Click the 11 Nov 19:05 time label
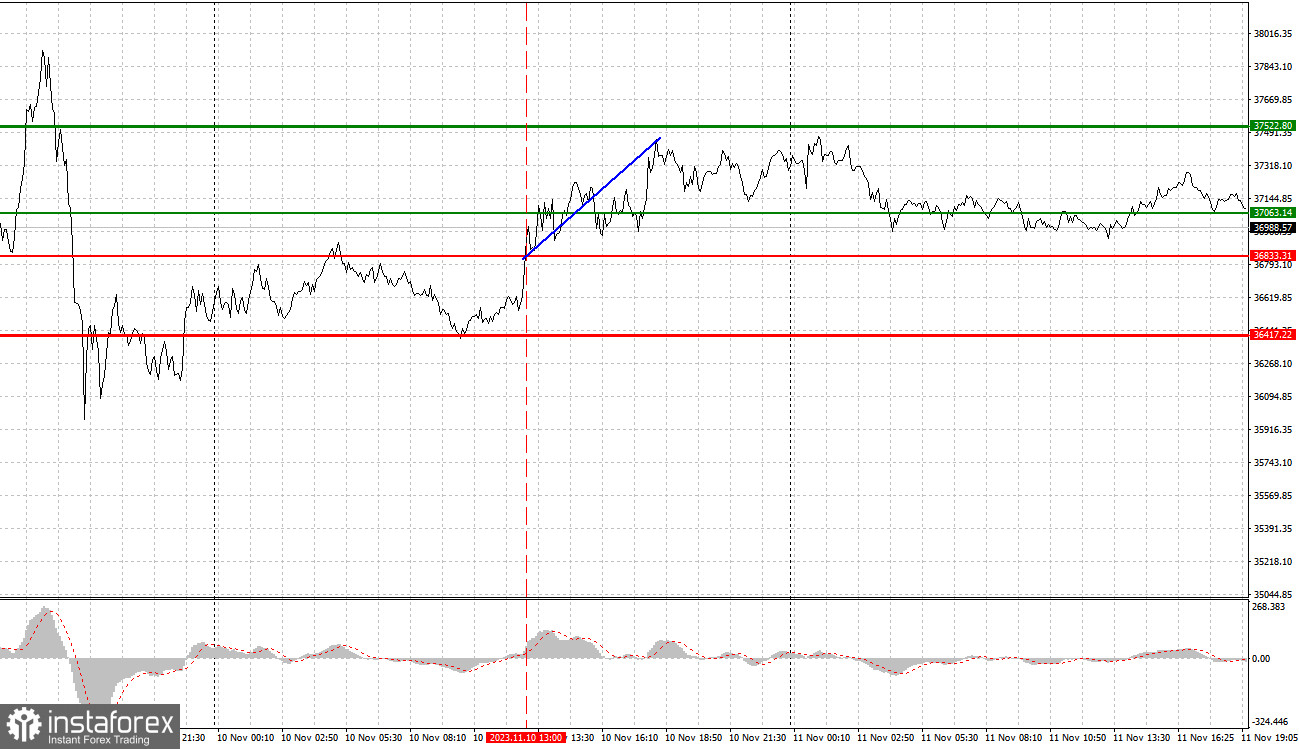Screen dimensions: 1299x749 (1270, 737)
